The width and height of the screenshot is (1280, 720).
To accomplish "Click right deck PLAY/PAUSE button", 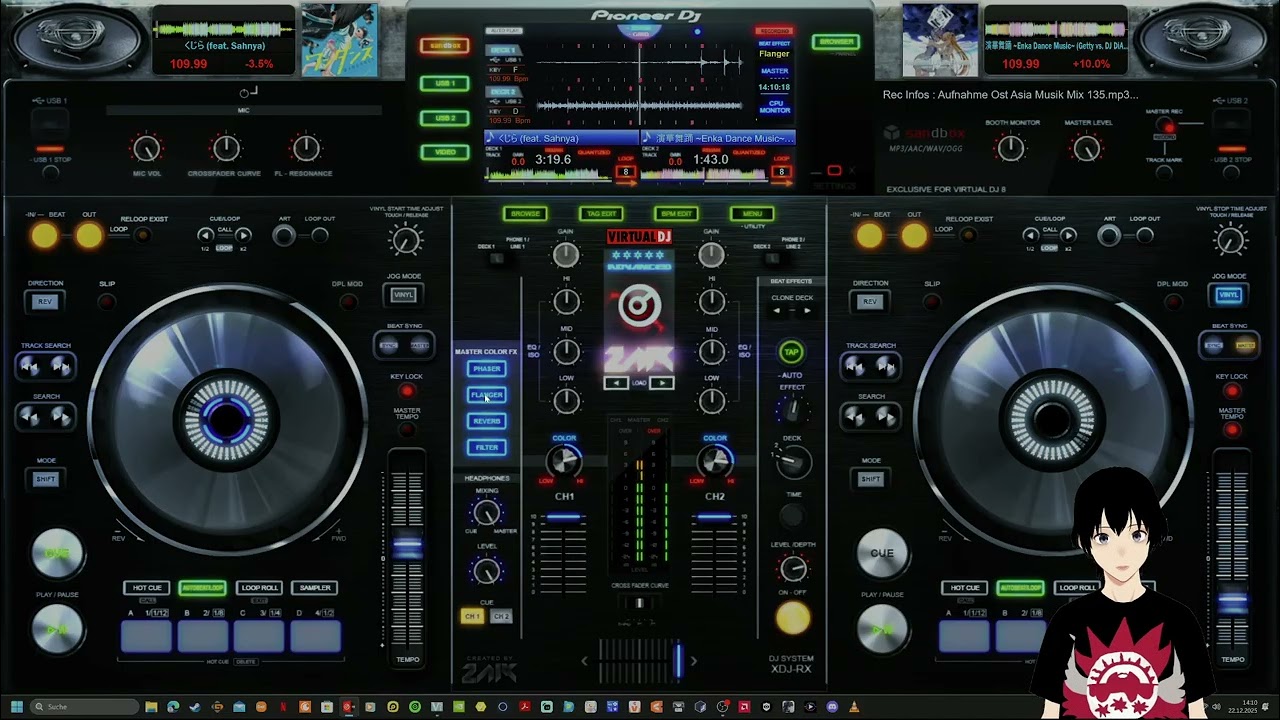I will (x=882, y=630).
